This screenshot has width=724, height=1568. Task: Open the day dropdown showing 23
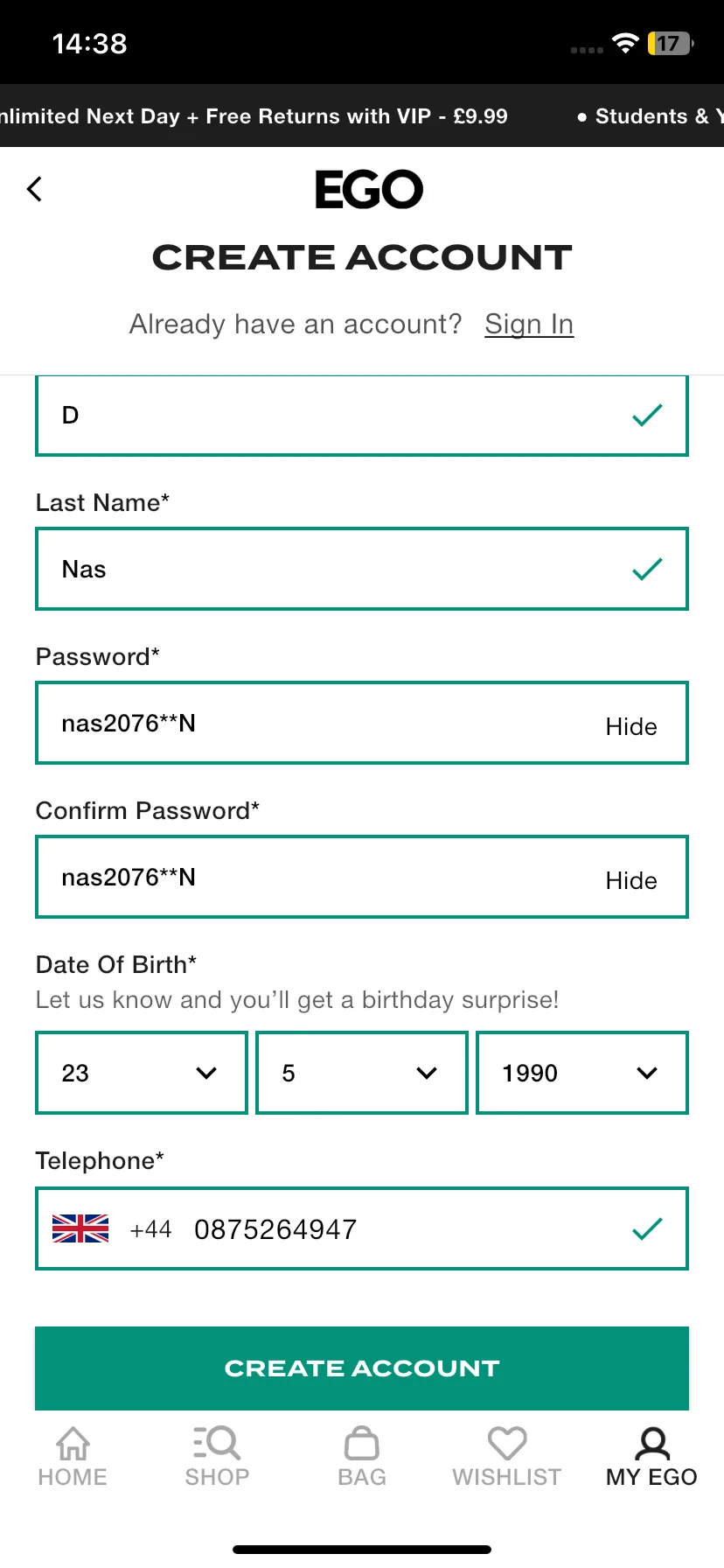click(142, 1073)
